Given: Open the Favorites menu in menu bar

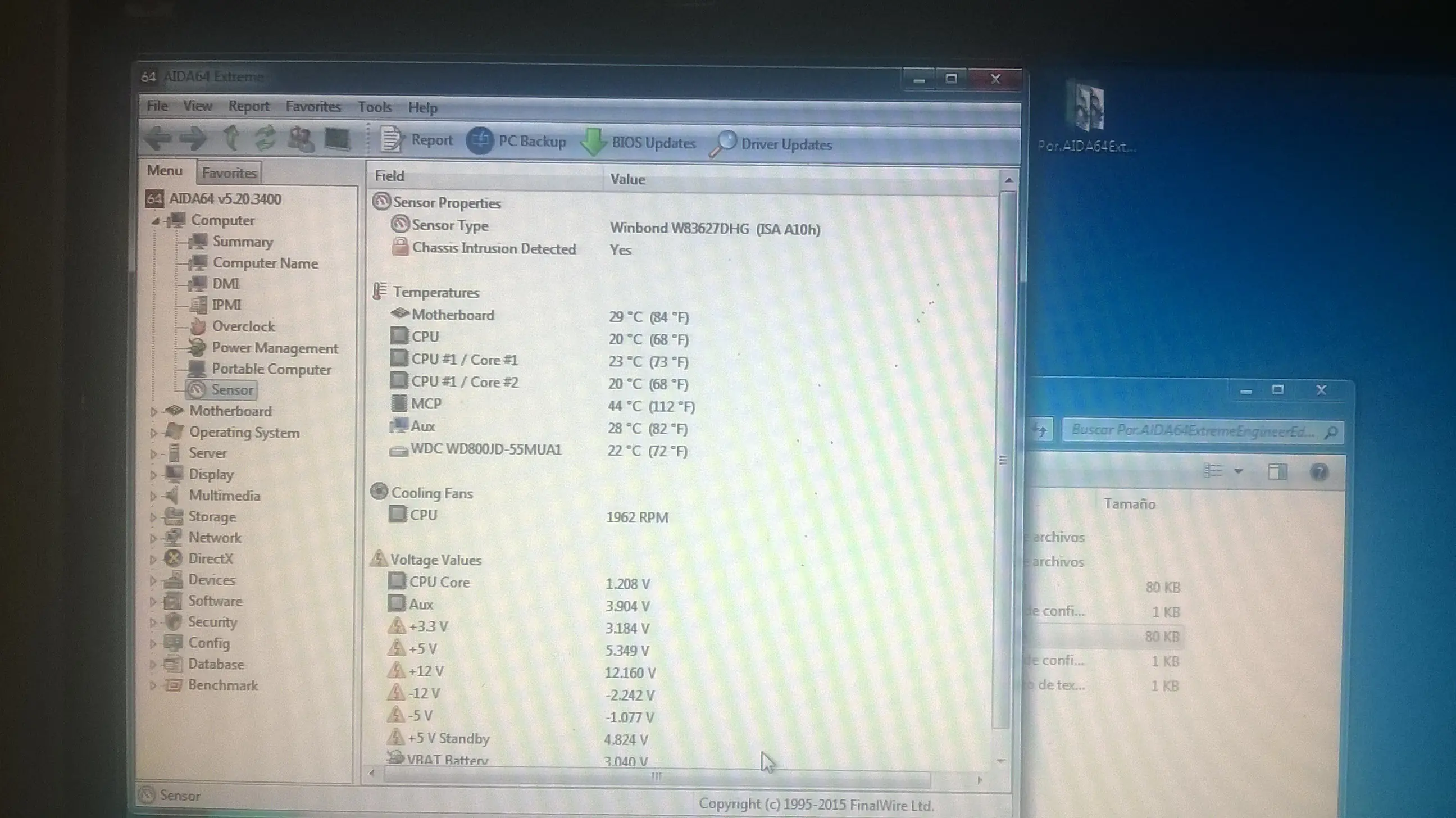Looking at the screenshot, I should (313, 107).
